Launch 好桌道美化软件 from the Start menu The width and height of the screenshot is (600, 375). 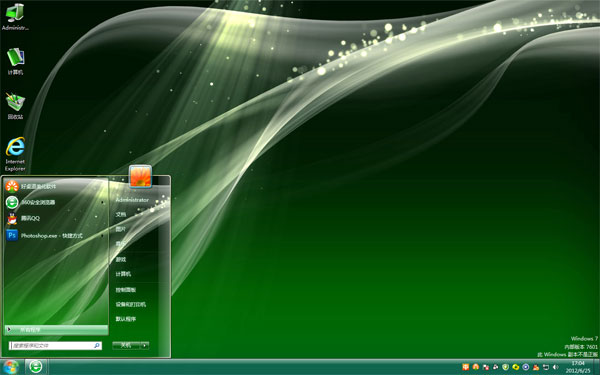(x=56, y=186)
